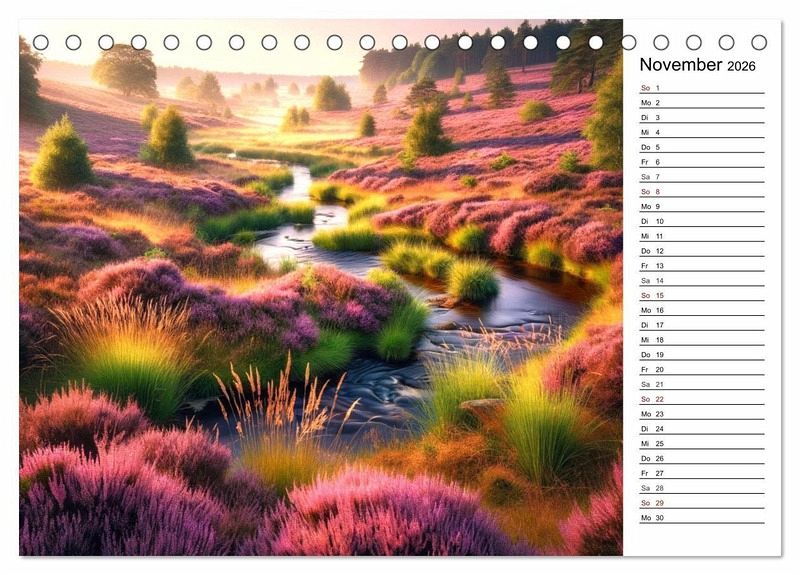Select the Sunday 1 date row
The height and width of the screenshot is (575, 800).
701,88
